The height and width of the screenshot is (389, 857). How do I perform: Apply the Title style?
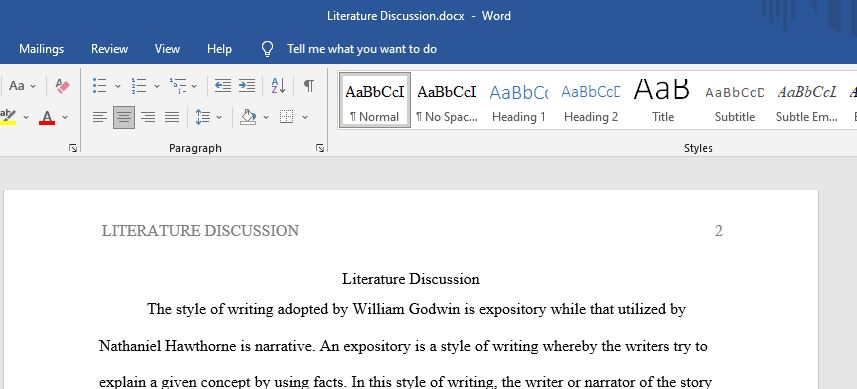click(662, 101)
